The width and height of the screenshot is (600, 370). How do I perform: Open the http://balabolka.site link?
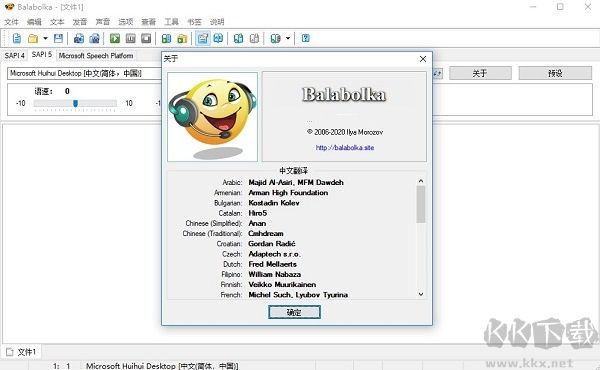[345, 148]
